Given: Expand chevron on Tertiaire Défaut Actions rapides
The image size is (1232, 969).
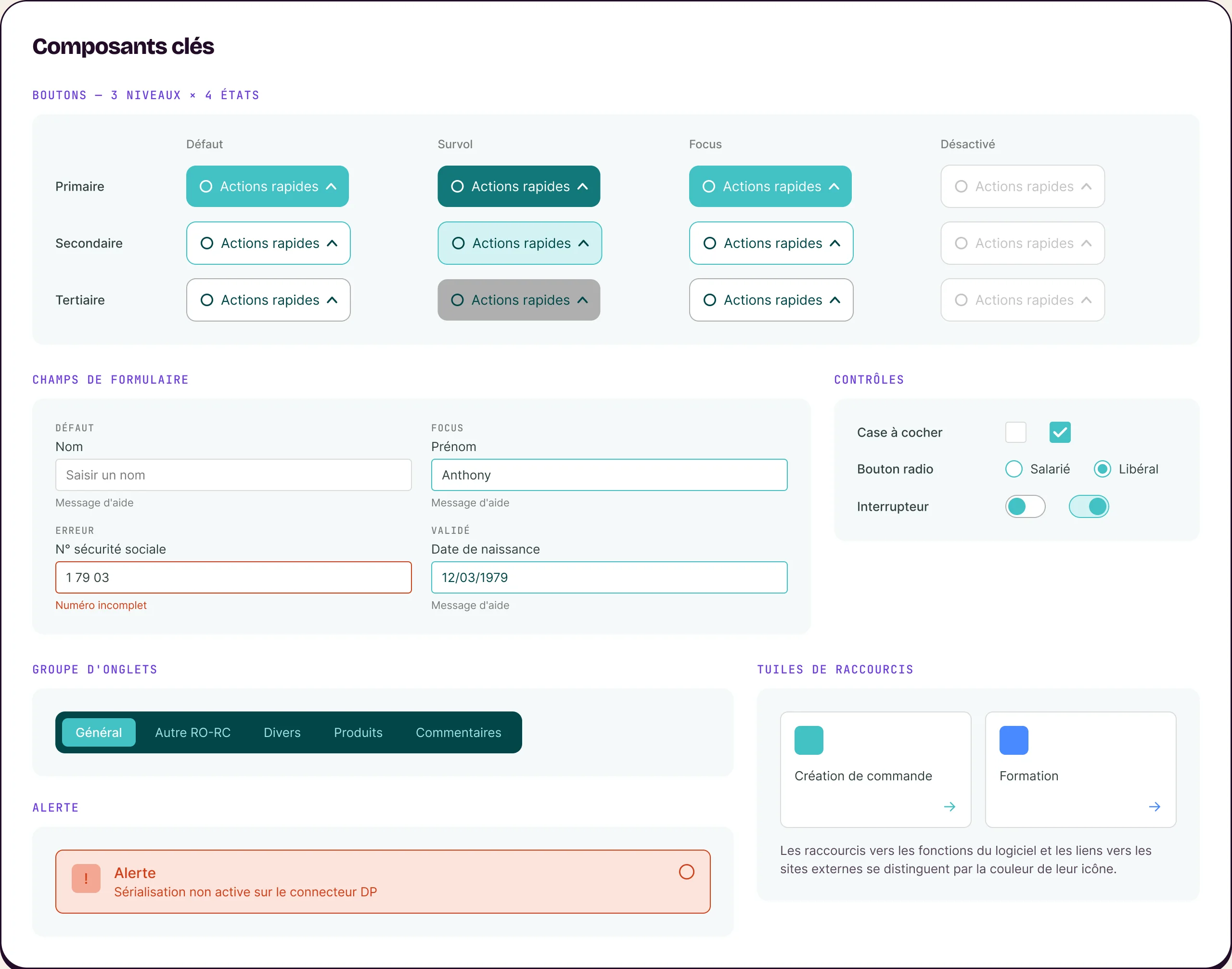Looking at the screenshot, I should click(x=333, y=300).
